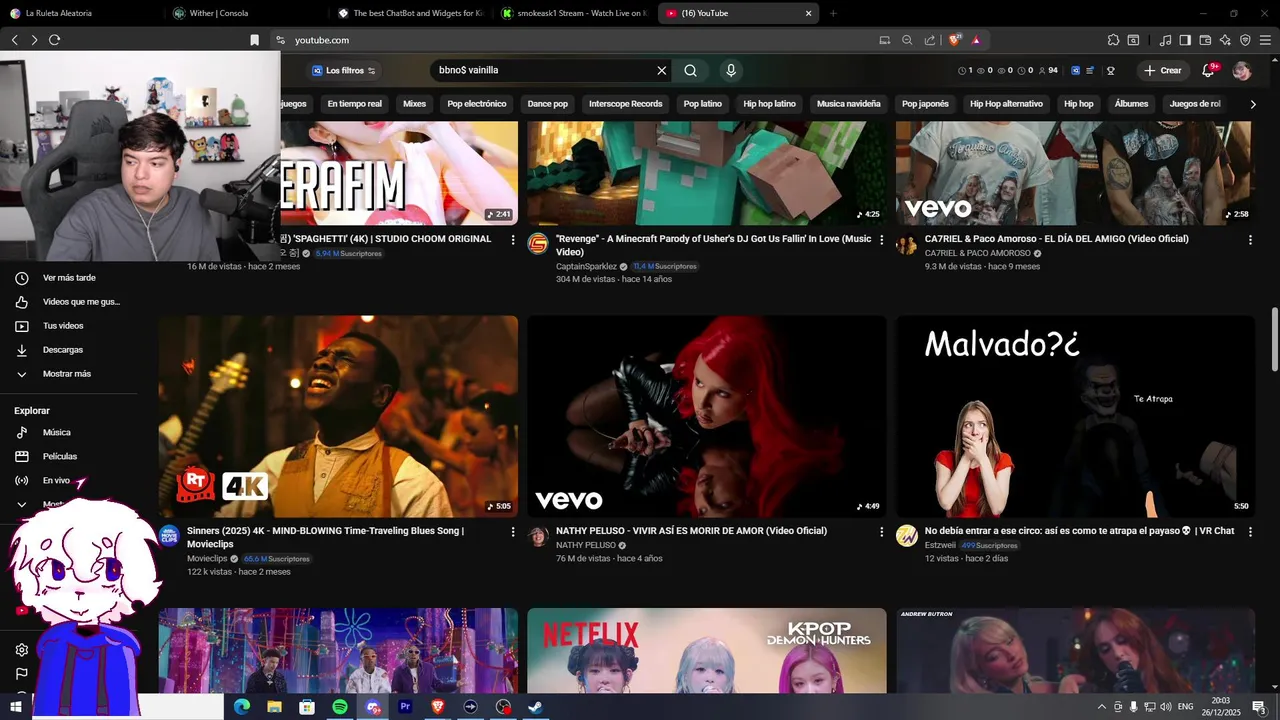Open the account avatar menu
This screenshot has height=720, width=1280.
(1242, 70)
